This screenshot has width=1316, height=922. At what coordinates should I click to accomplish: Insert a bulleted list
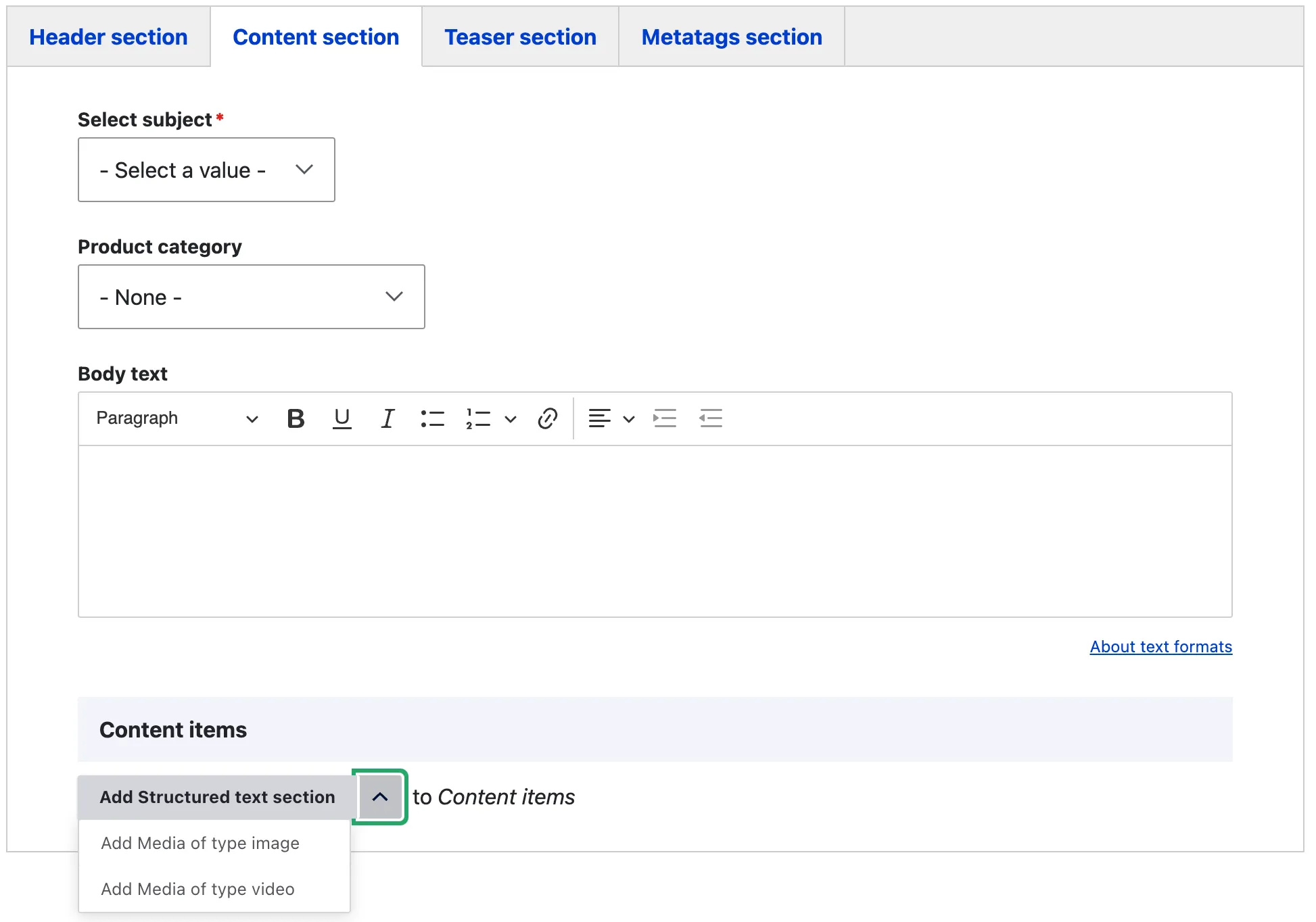[x=432, y=418]
